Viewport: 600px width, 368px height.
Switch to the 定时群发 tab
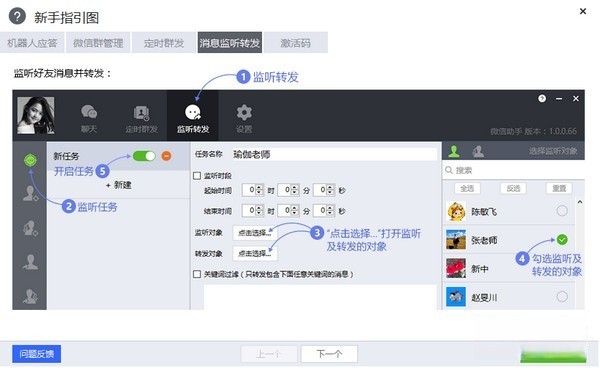[164, 42]
